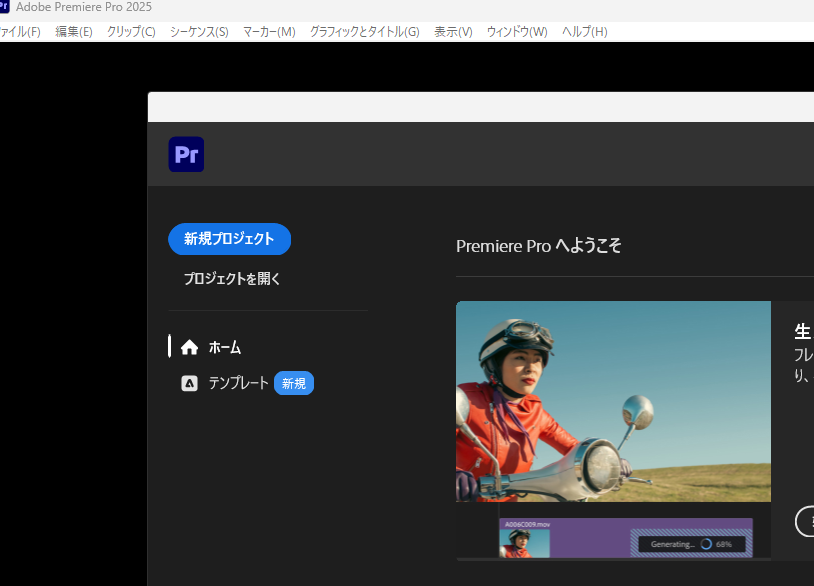Click the テンプレート sidebar icon

(189, 383)
